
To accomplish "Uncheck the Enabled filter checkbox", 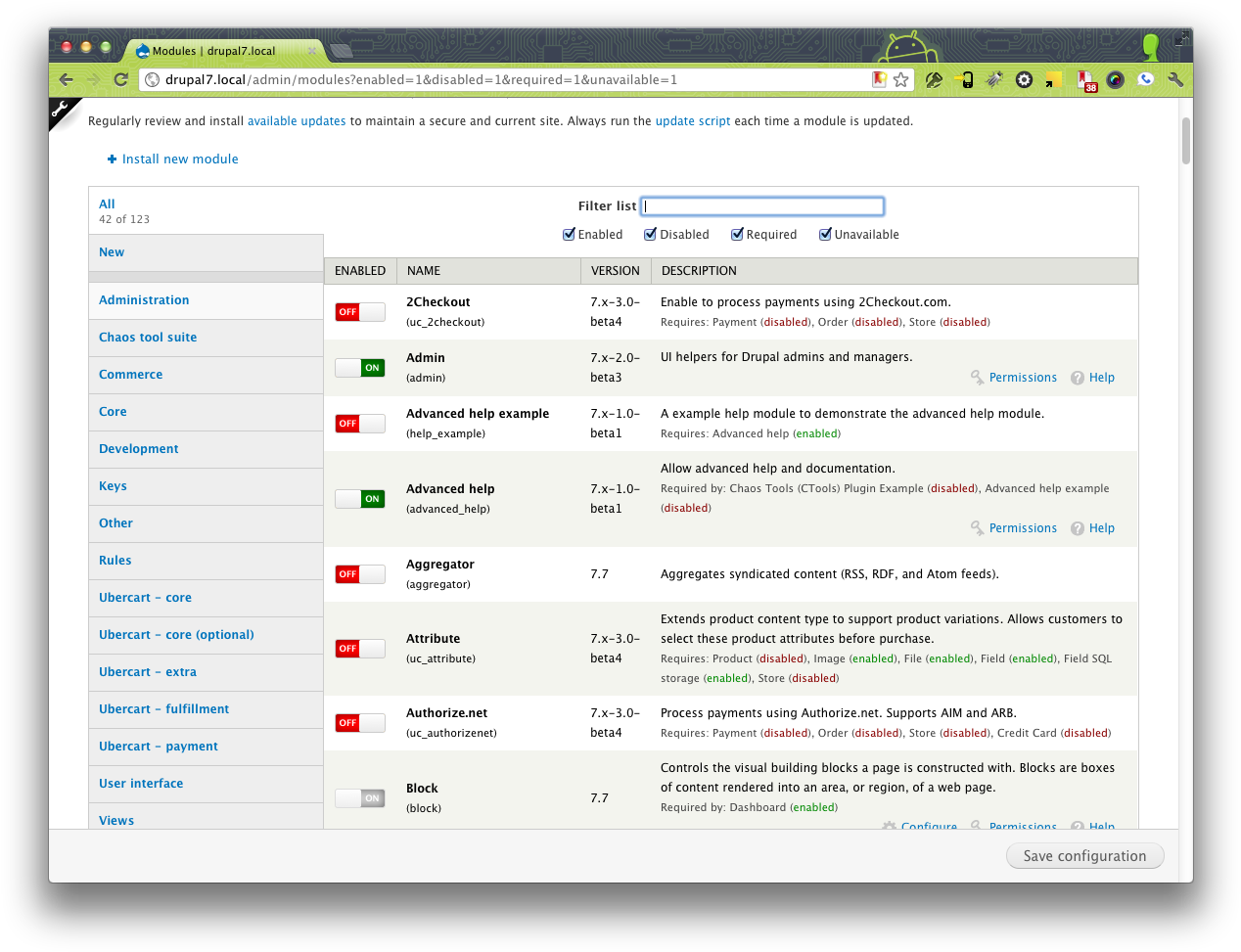I will tap(569, 235).
